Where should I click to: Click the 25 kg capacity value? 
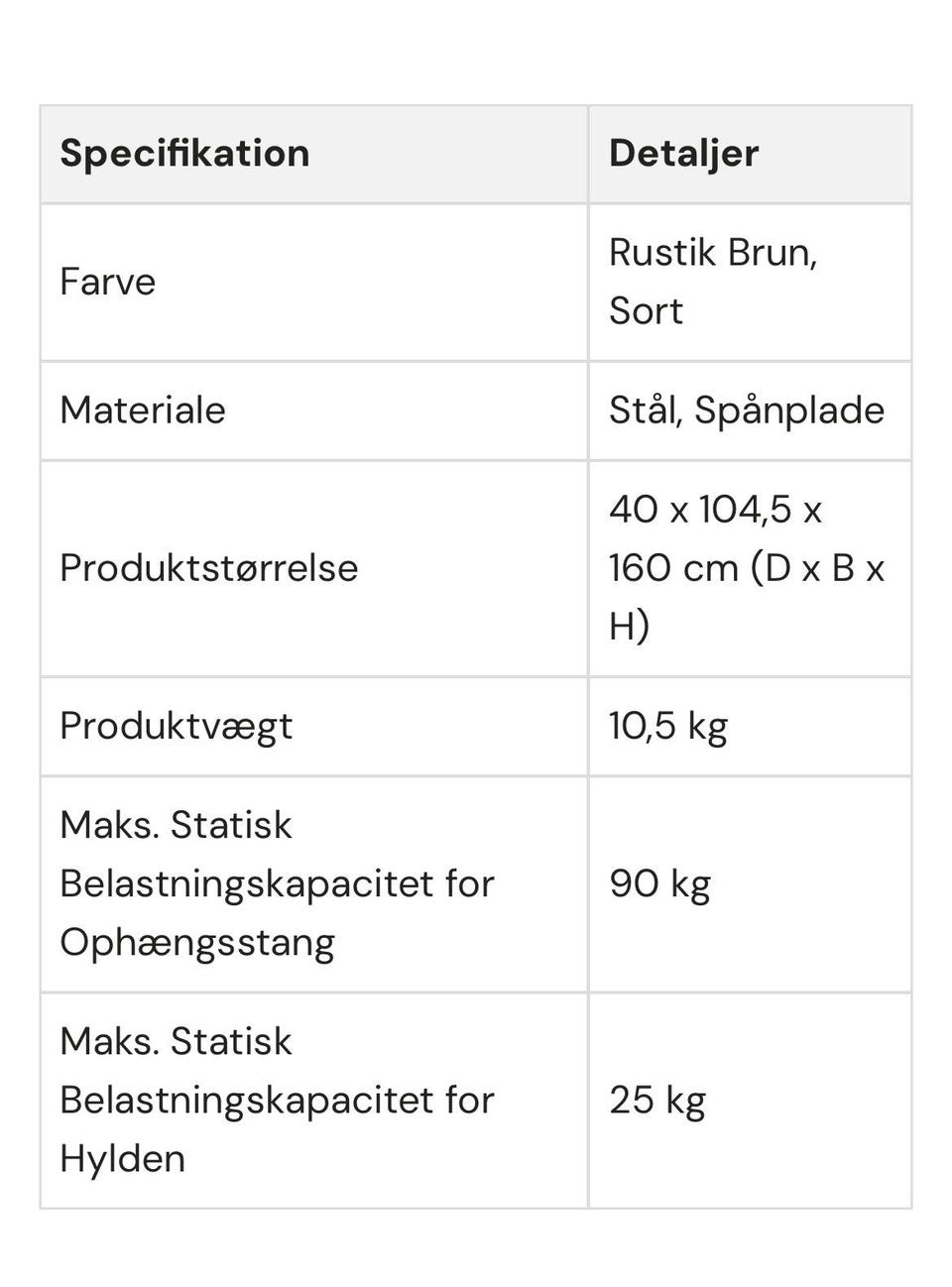click(656, 1100)
